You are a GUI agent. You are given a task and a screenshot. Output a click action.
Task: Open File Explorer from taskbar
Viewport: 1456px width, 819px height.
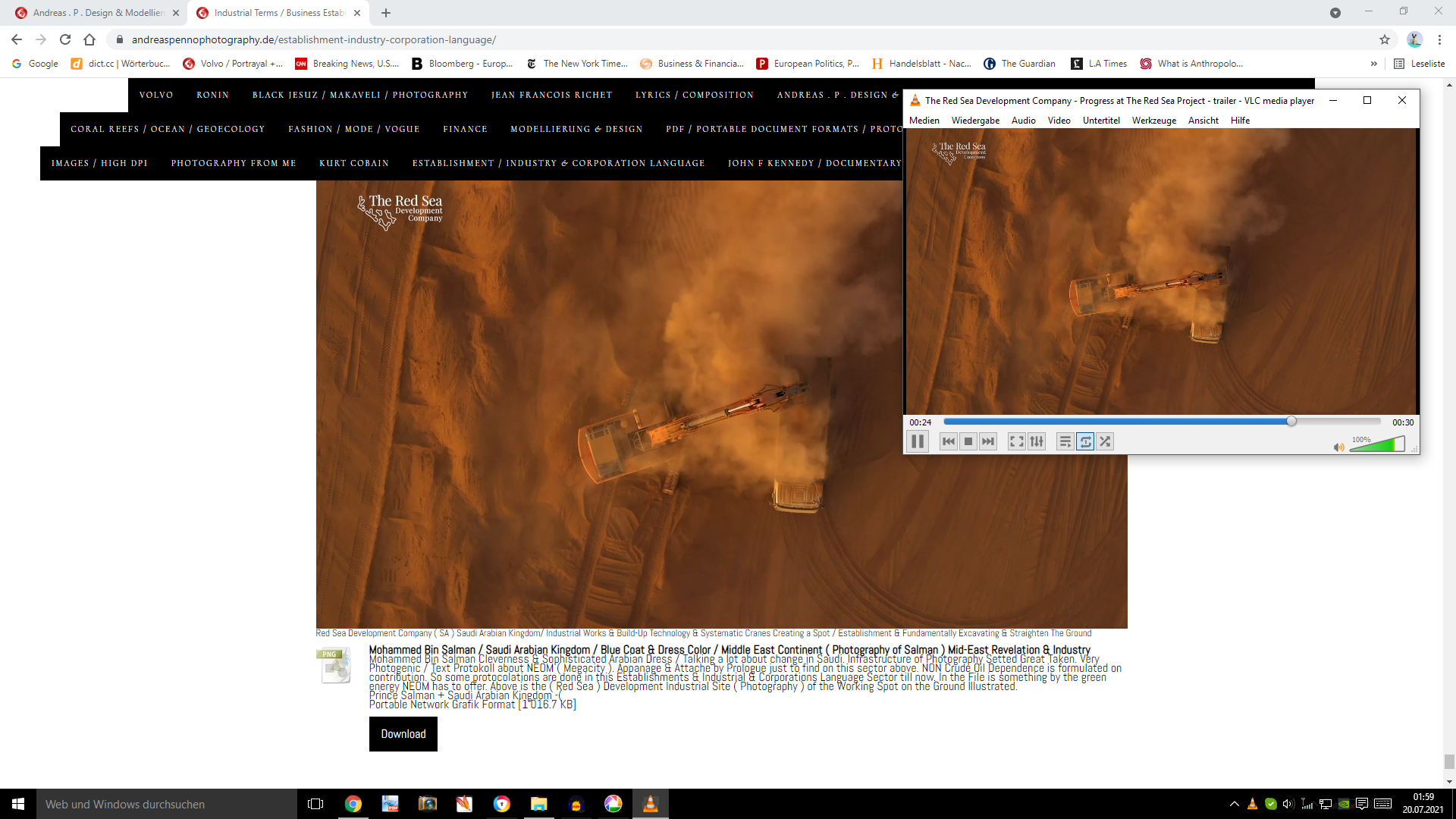click(x=538, y=804)
